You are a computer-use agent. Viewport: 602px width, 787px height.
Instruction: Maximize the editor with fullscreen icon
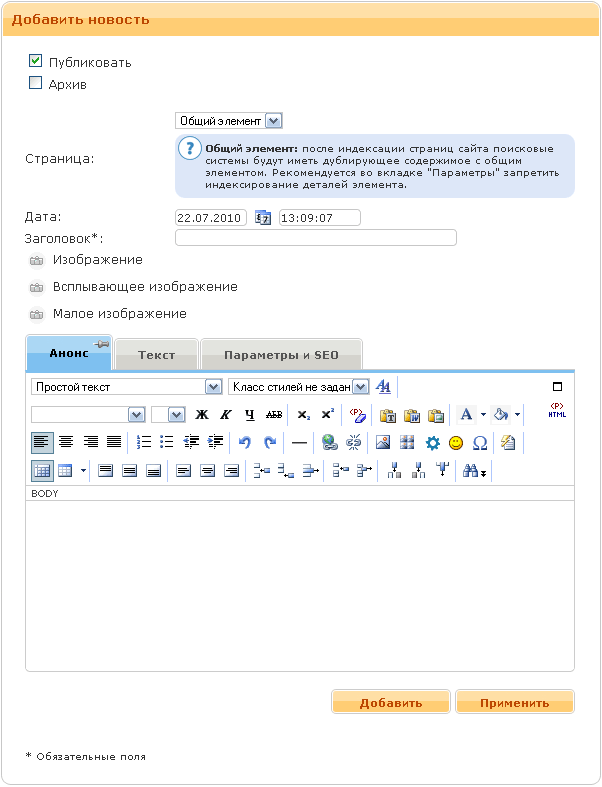tap(557, 387)
